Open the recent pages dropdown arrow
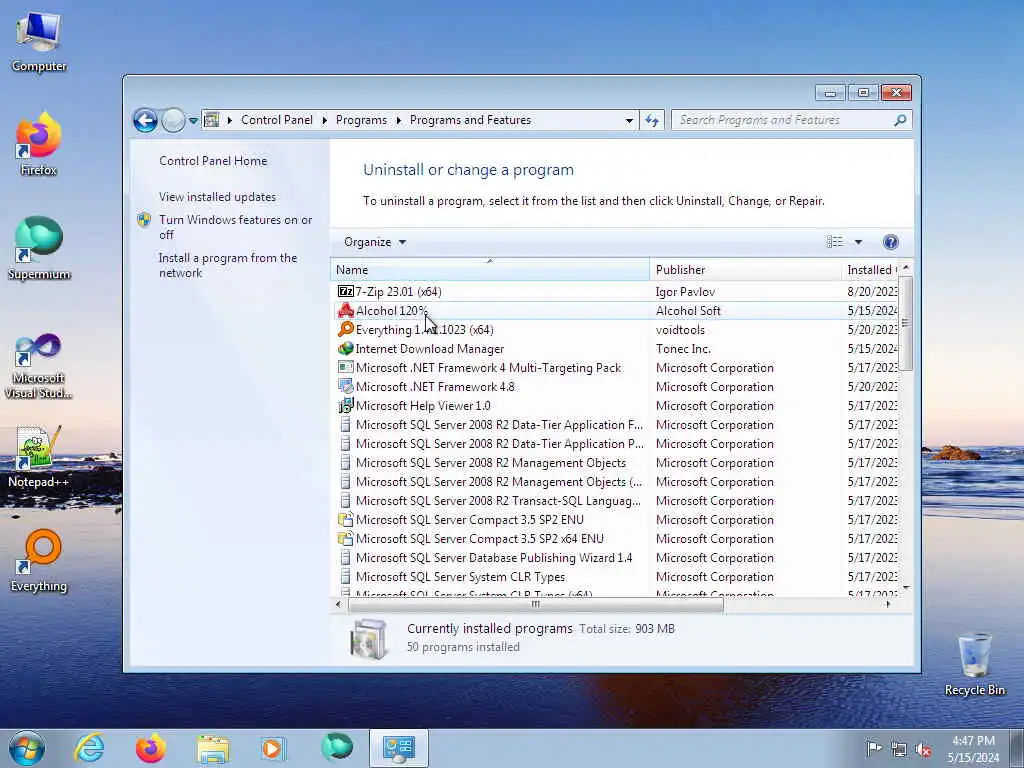Image resolution: width=1024 pixels, height=768 pixels. click(x=193, y=121)
